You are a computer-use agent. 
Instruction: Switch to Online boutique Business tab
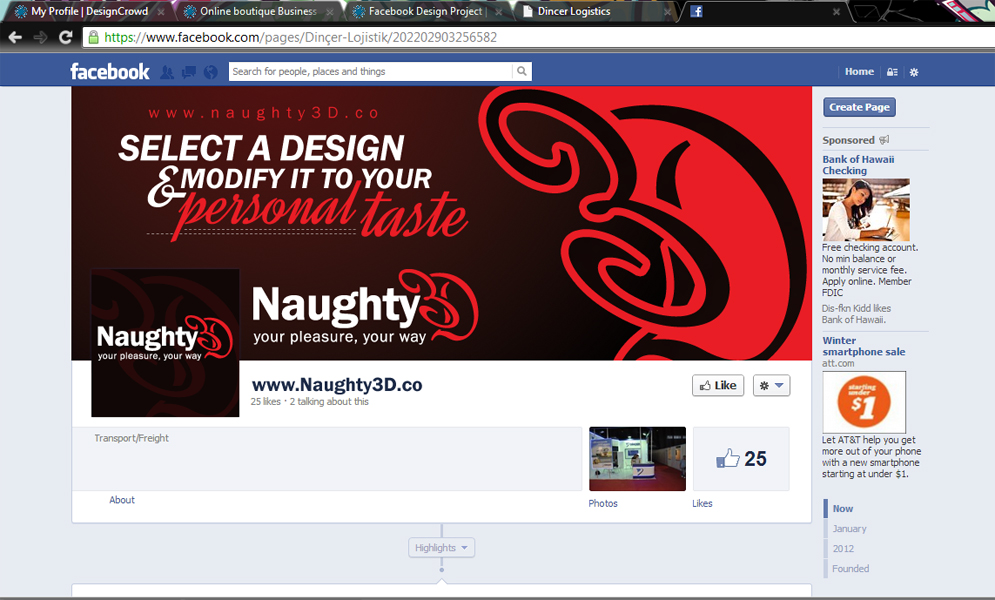point(258,11)
